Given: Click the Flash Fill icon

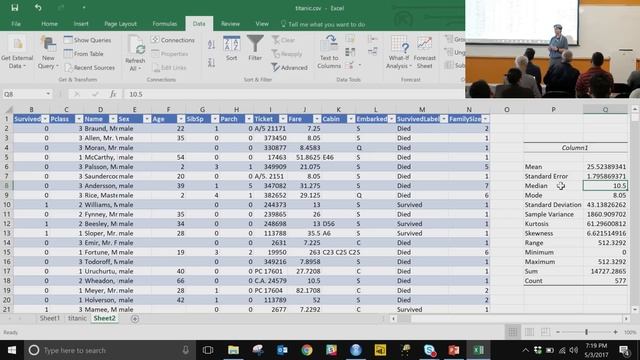Looking at the screenshot, I should (x=350, y=40).
